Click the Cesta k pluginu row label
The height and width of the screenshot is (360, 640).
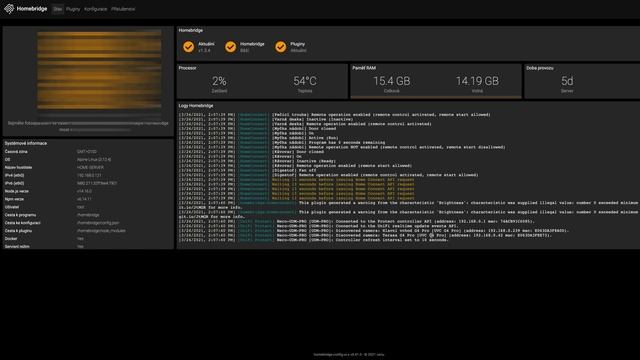pyautogui.click(x=18, y=231)
